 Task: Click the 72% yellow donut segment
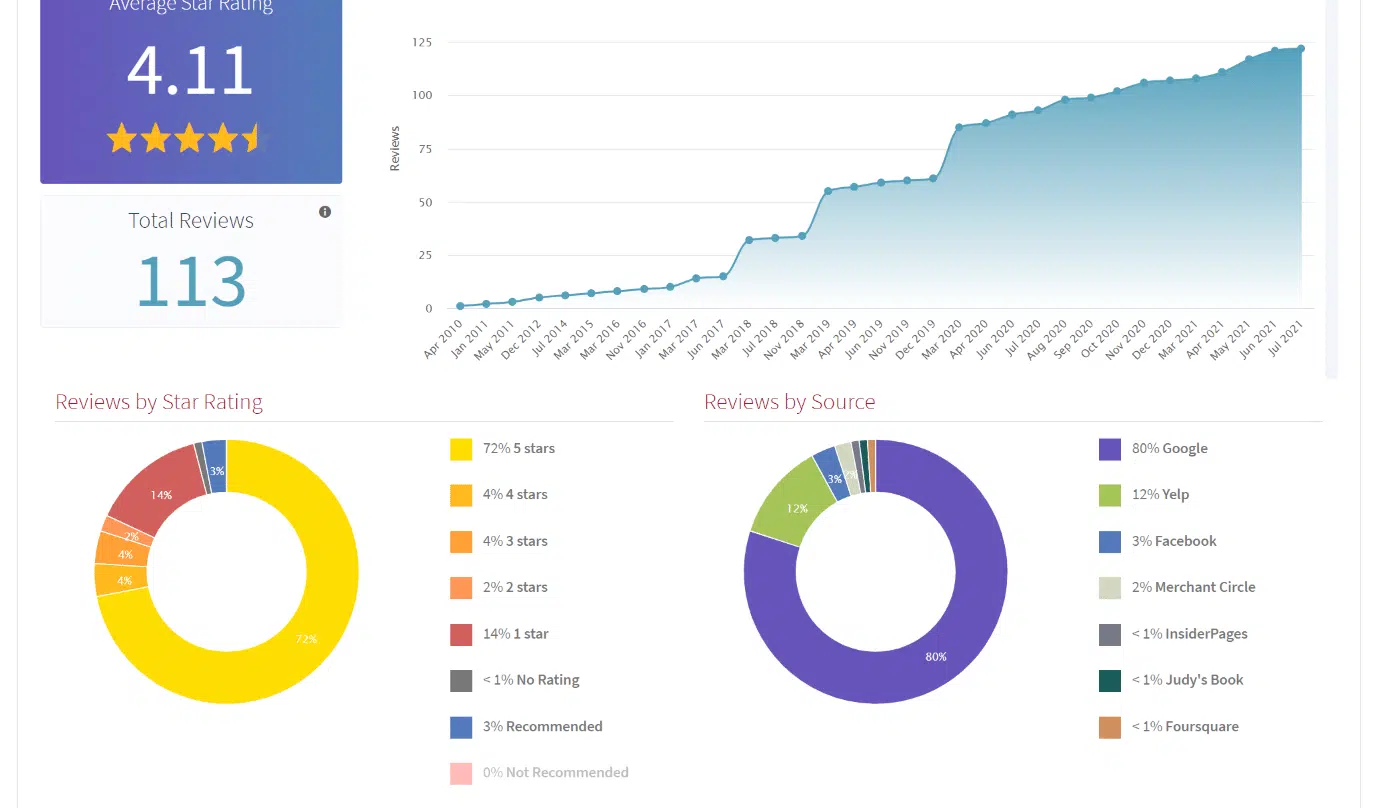[305, 638]
